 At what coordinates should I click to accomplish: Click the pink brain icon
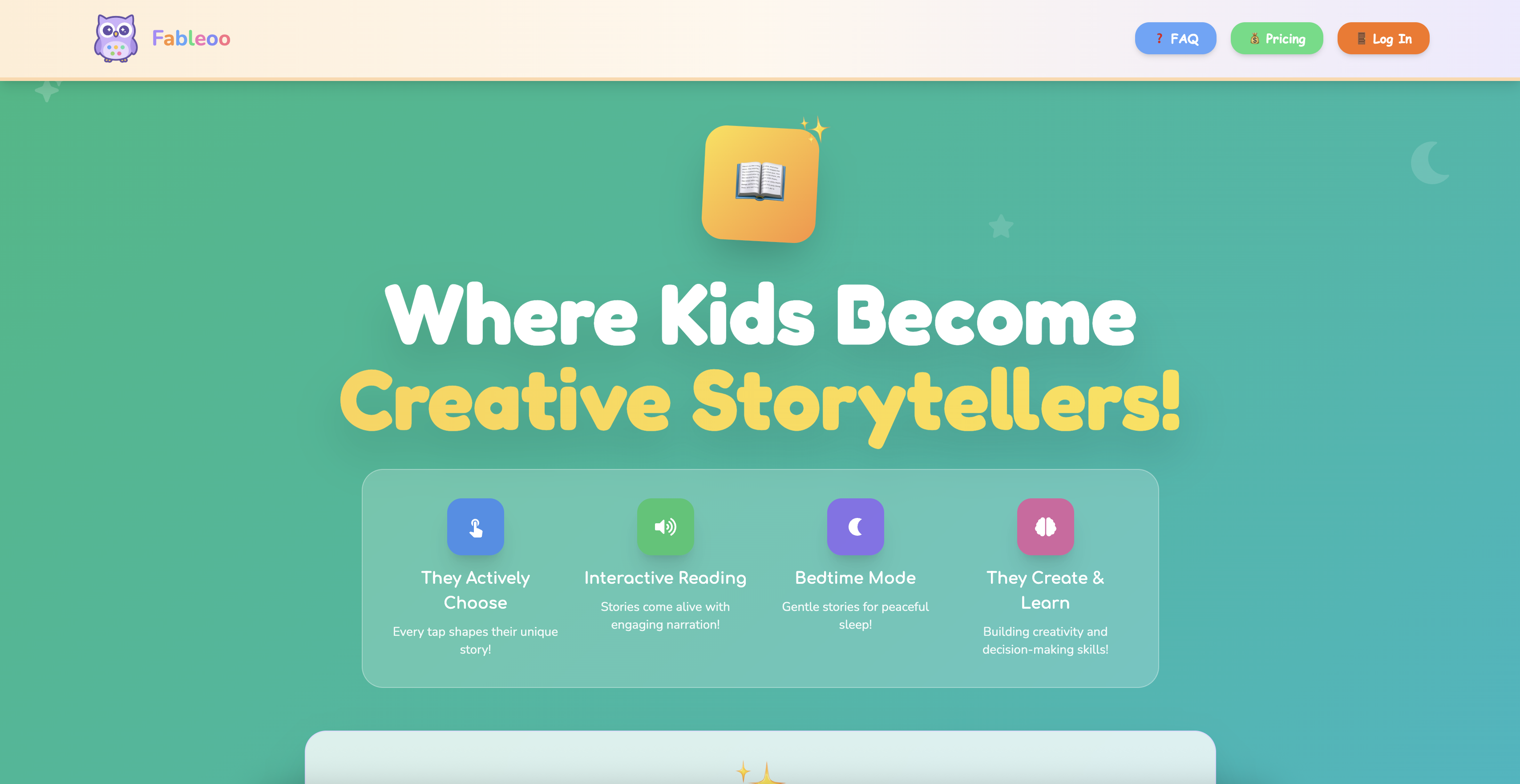(x=1045, y=526)
